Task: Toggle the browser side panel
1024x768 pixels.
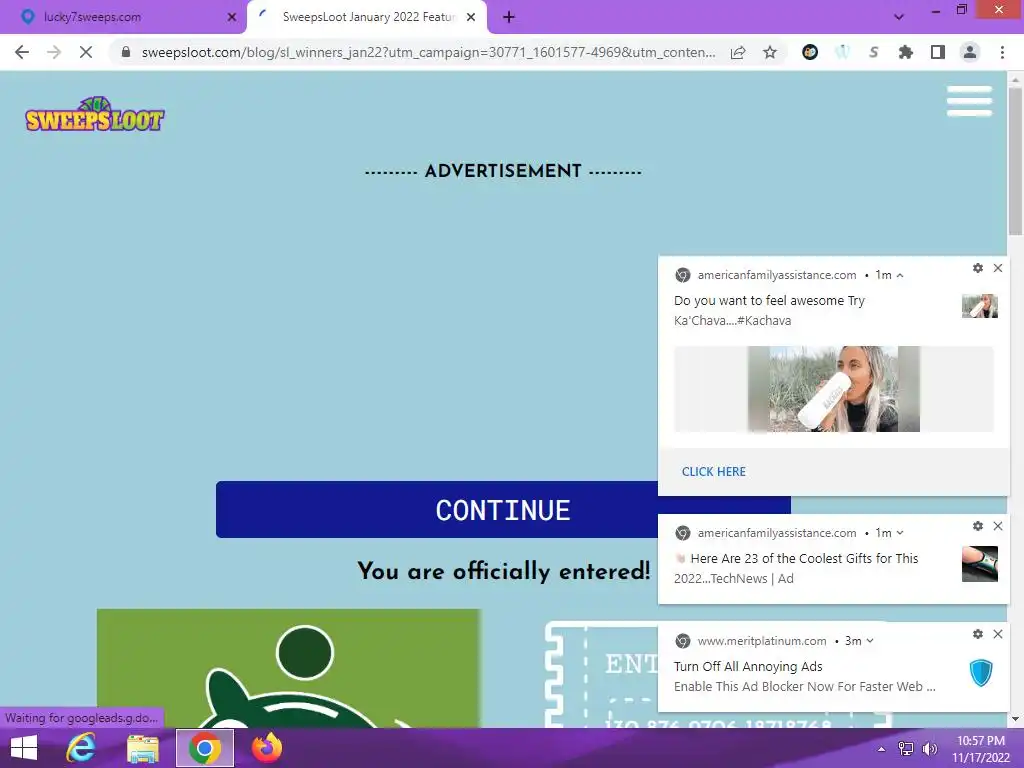Action: (x=938, y=52)
